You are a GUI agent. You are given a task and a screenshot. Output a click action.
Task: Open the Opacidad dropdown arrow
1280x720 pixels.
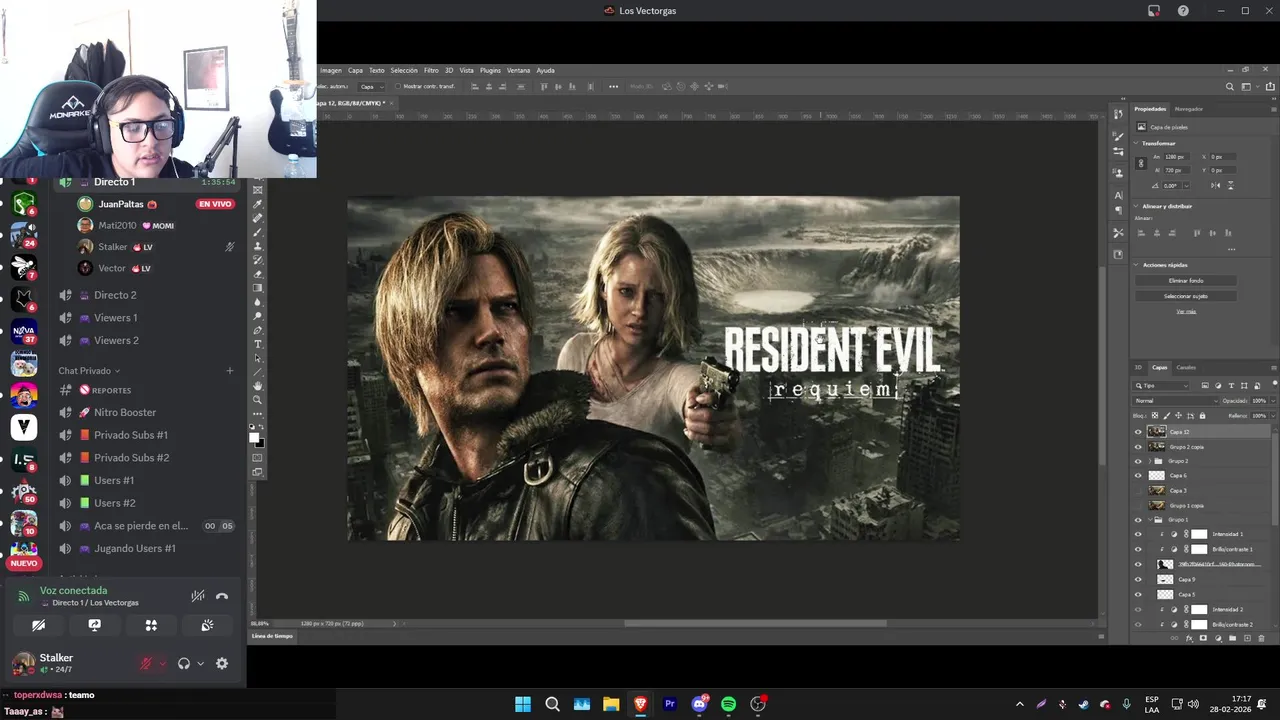pos(1273,401)
